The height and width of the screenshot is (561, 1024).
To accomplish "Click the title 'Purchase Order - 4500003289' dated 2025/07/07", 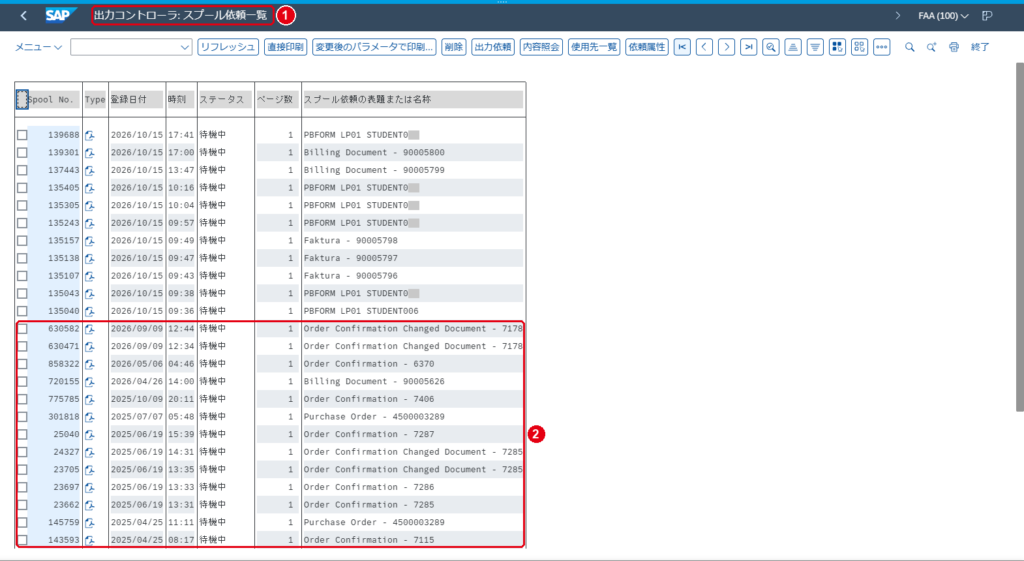I will point(374,417).
